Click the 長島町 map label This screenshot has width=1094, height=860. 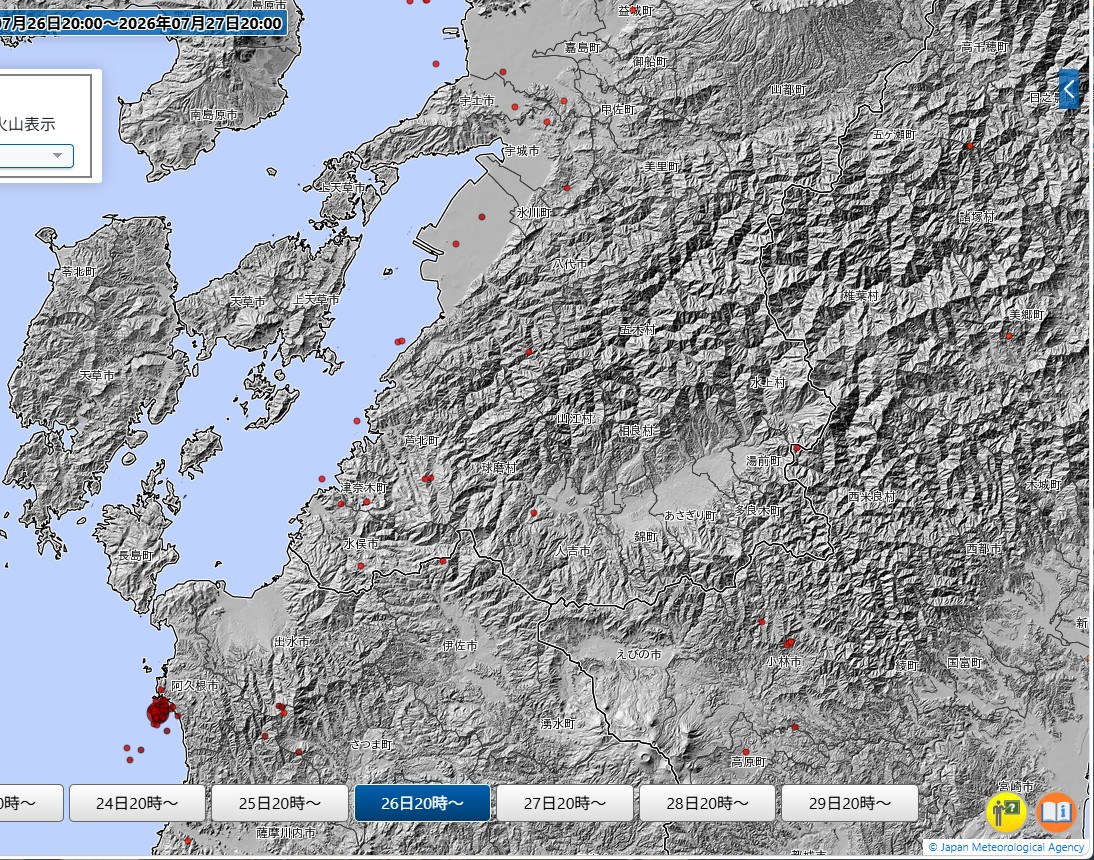[135, 555]
